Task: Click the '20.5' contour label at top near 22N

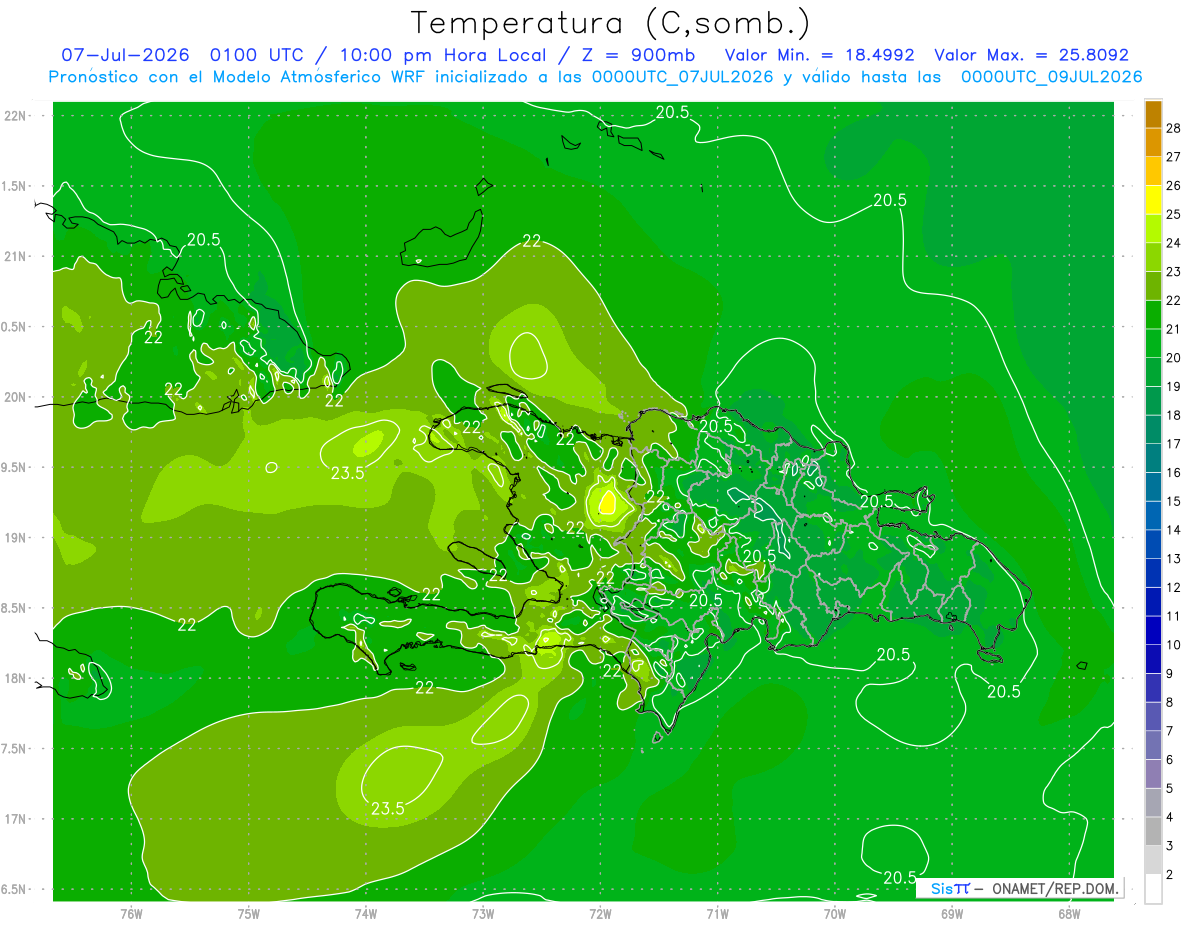Action: (672, 112)
